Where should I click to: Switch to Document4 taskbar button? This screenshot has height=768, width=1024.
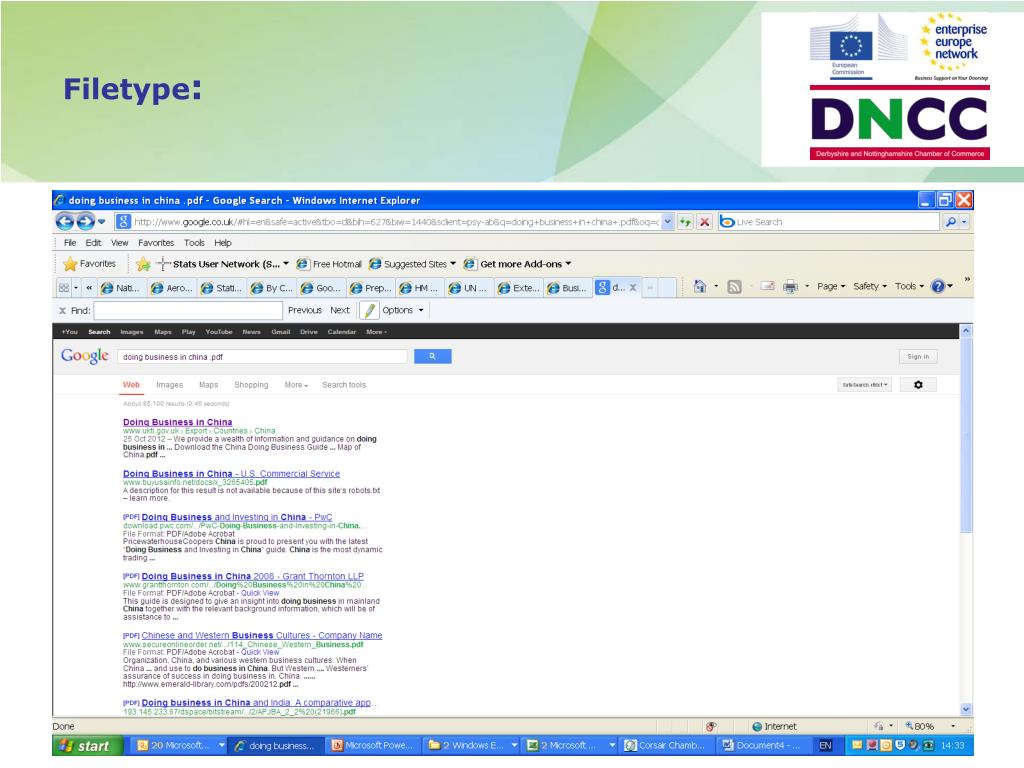(761, 746)
